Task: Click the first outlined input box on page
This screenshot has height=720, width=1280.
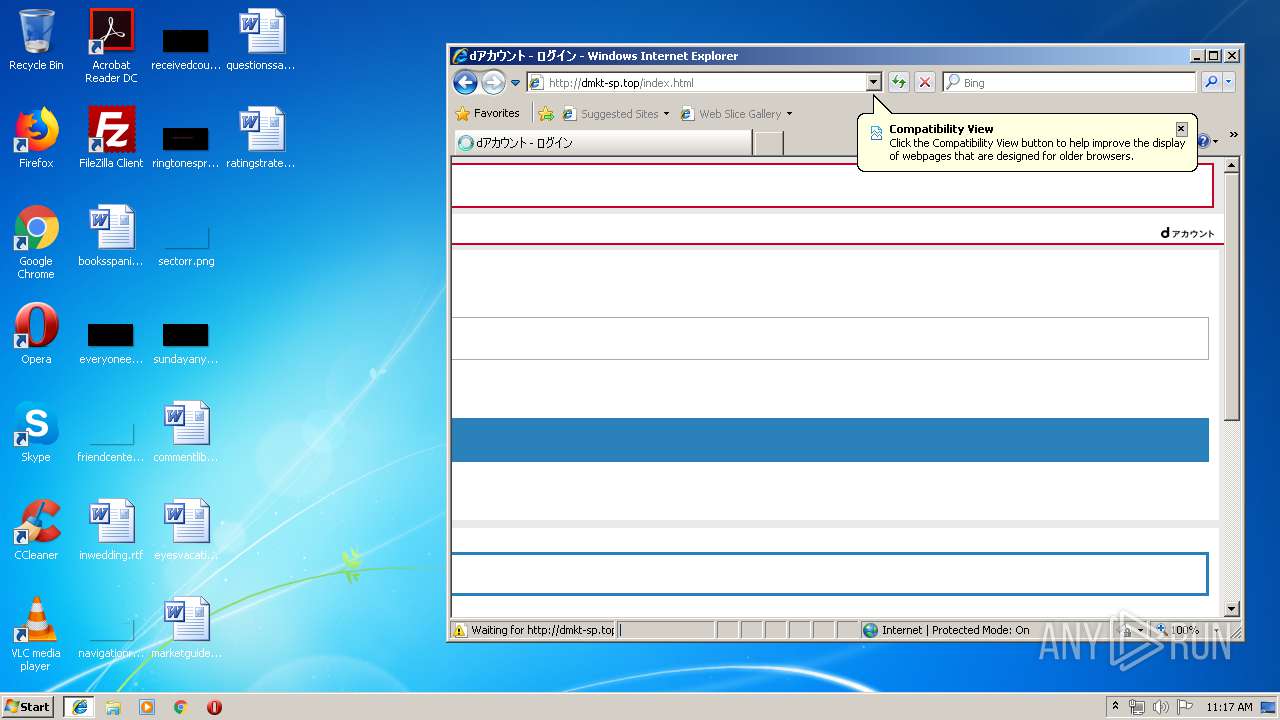Action: click(x=832, y=185)
